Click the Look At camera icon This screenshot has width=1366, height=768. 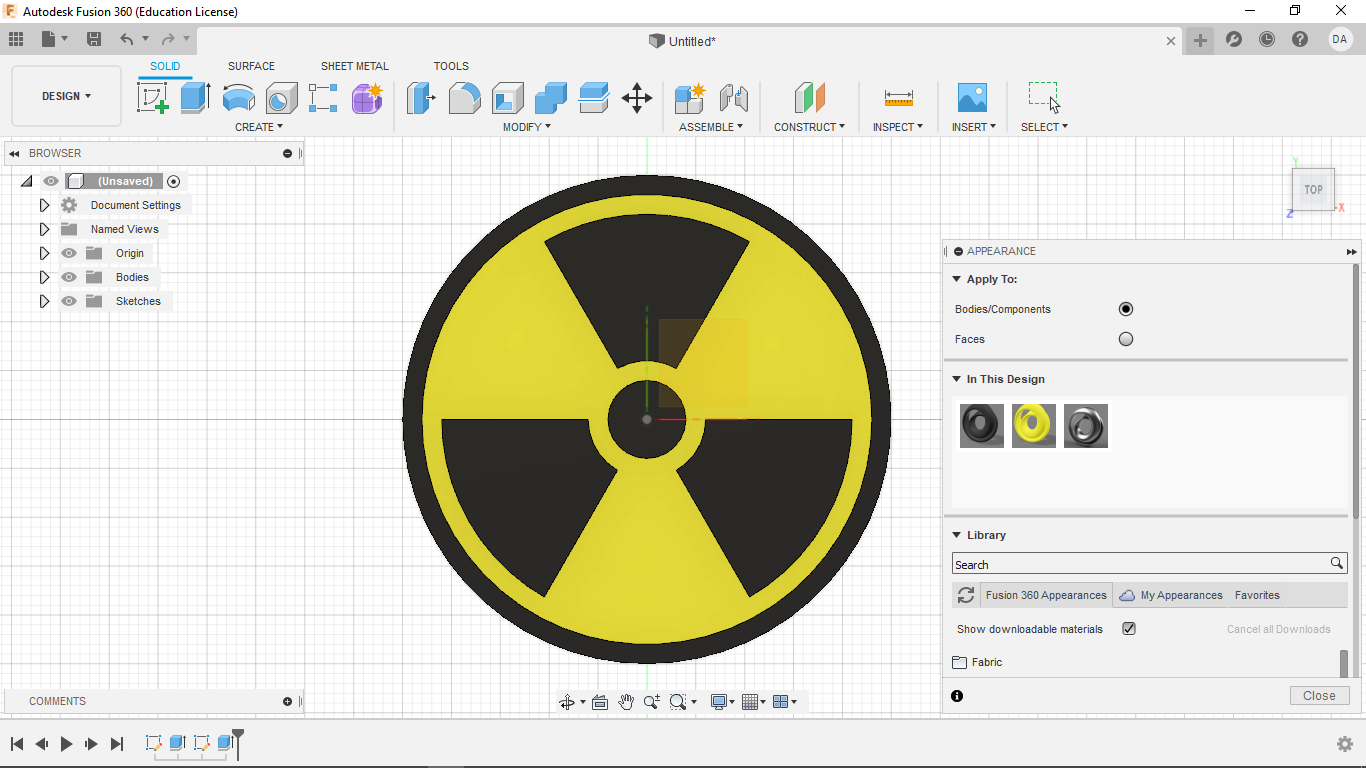pos(600,702)
